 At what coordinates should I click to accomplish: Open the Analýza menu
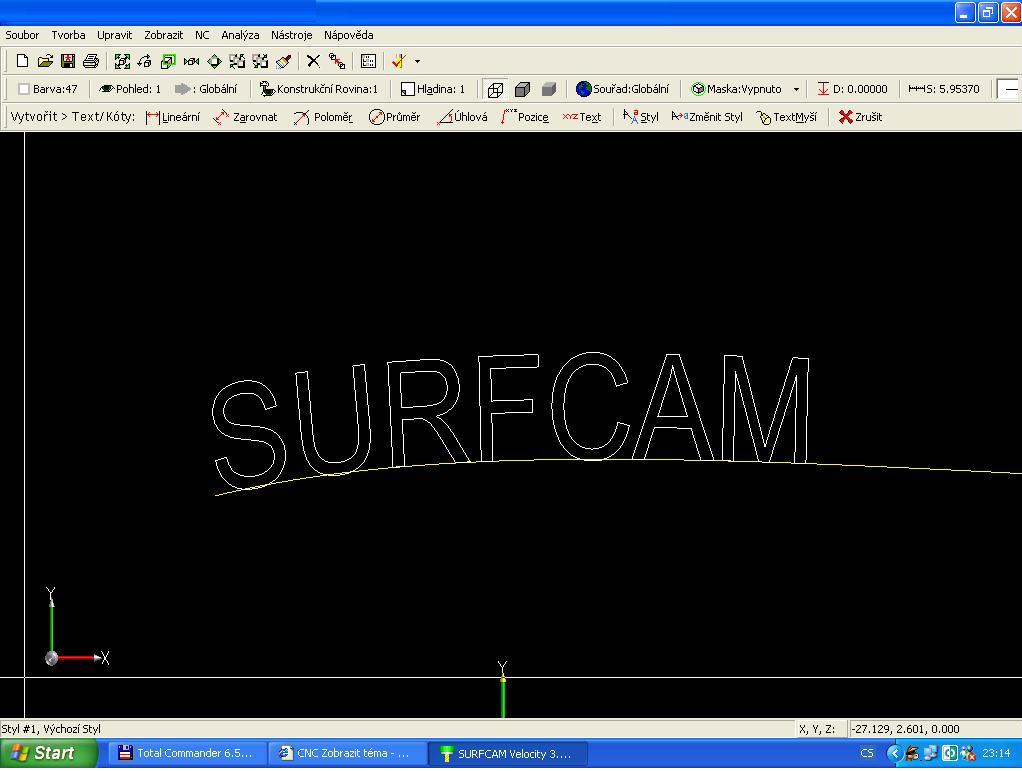click(x=240, y=35)
